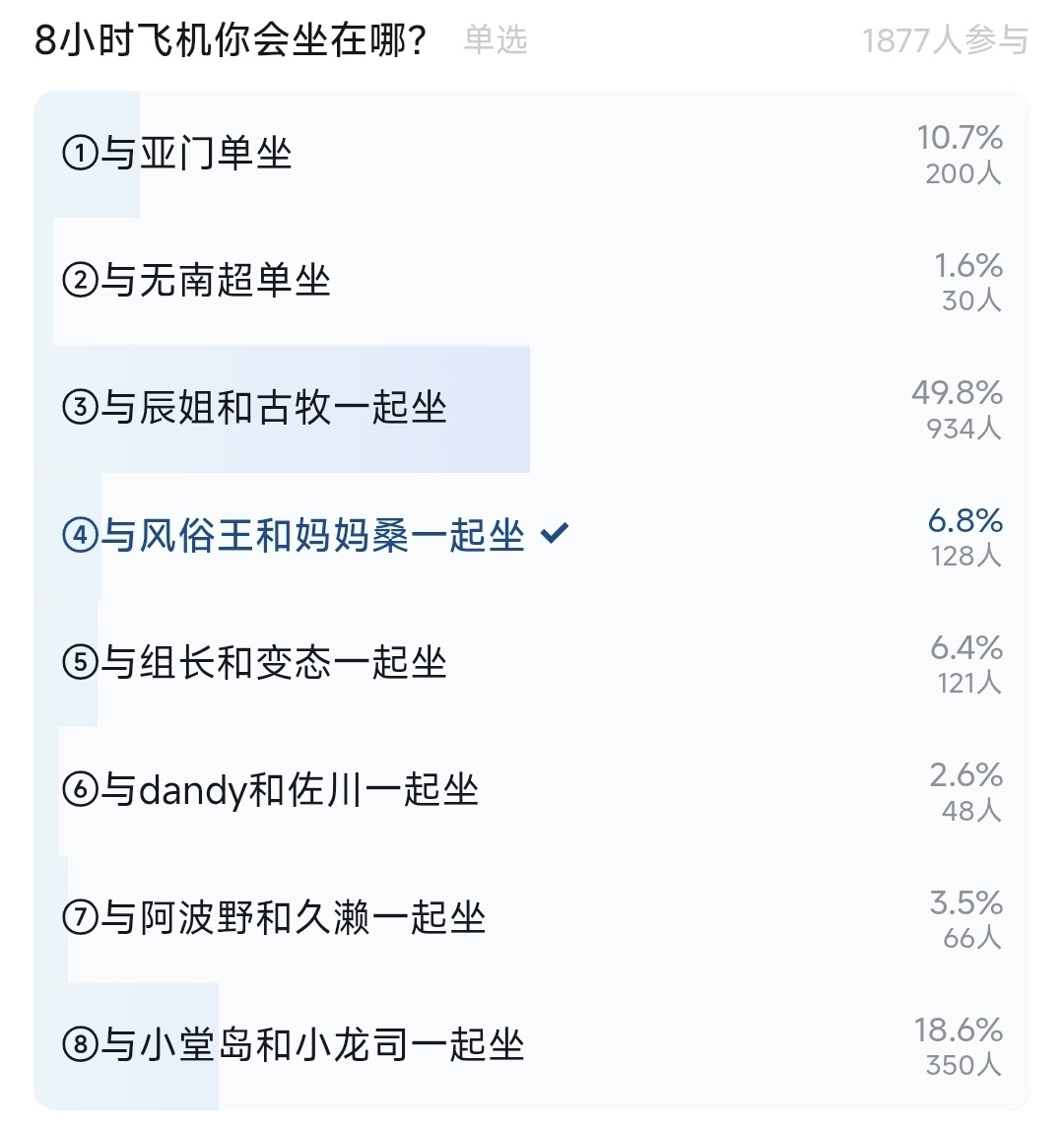1064x1130 pixels.
Task: Tap the 6.8% highlighted percentage
Action: 965,520
